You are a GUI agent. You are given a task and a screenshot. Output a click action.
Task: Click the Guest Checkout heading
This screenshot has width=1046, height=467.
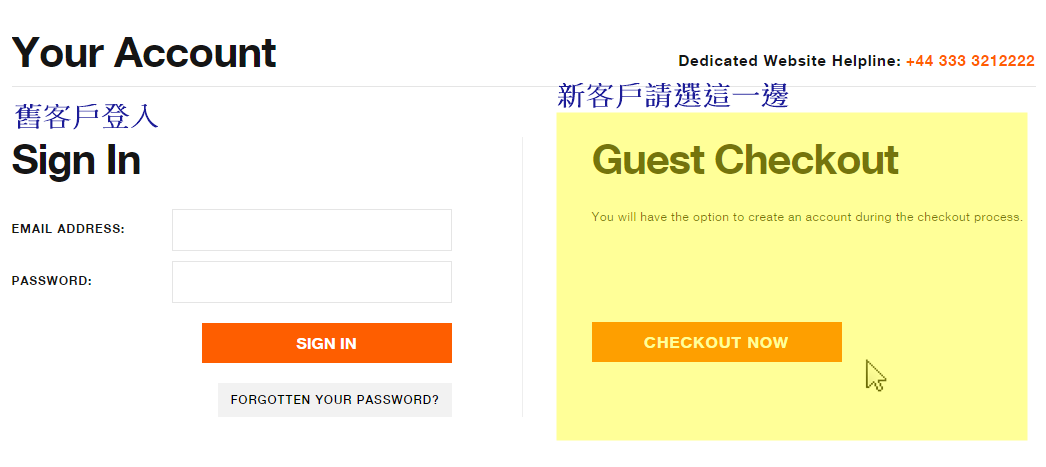click(745, 159)
